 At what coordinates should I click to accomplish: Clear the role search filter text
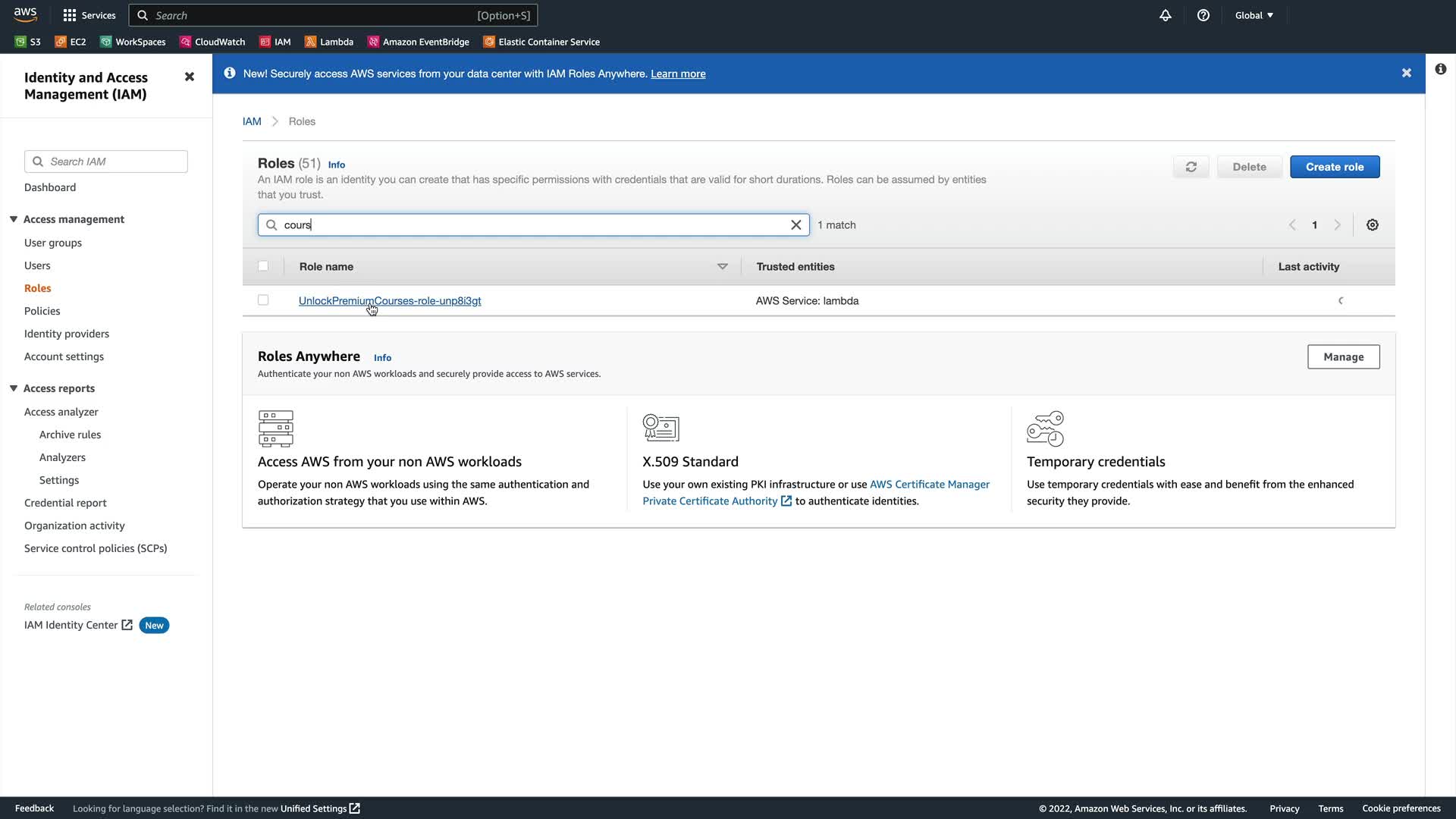[796, 225]
